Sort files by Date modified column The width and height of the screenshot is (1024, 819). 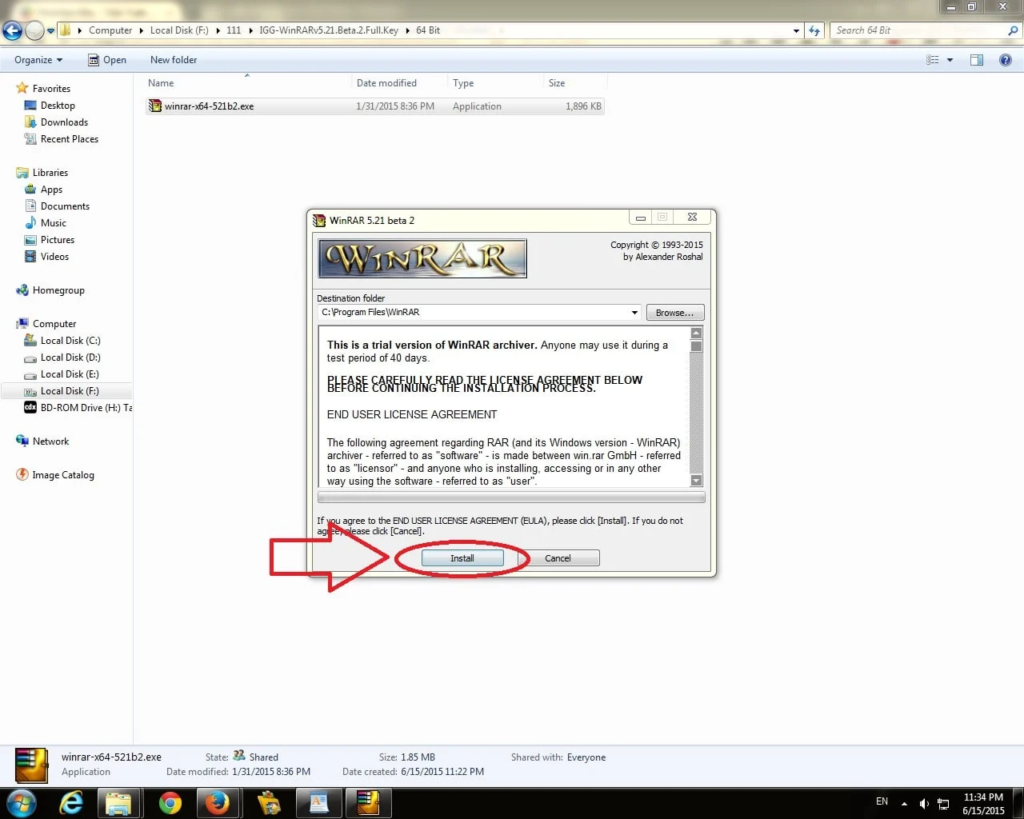386,83
